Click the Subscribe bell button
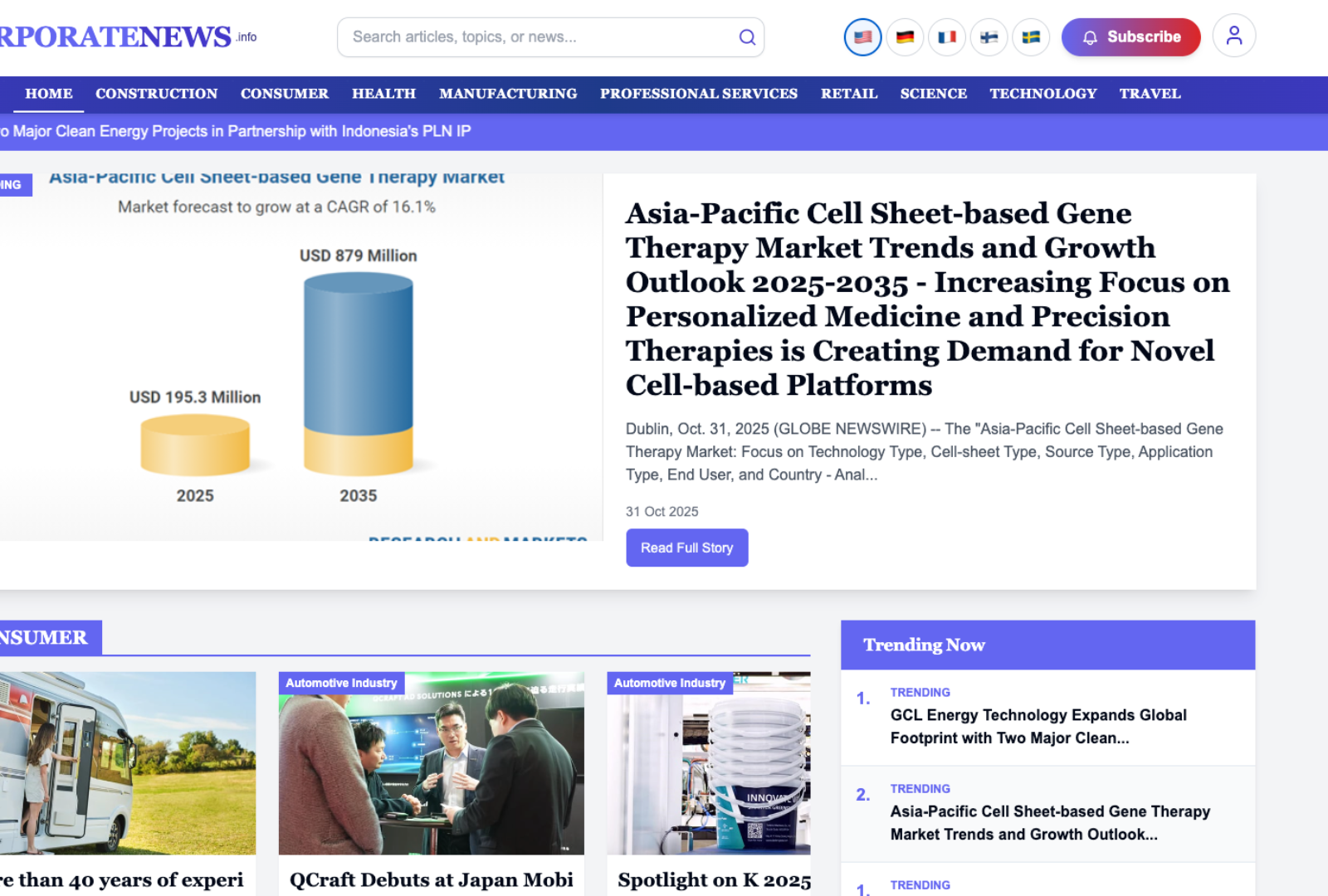The image size is (1328, 896). 1130,37
